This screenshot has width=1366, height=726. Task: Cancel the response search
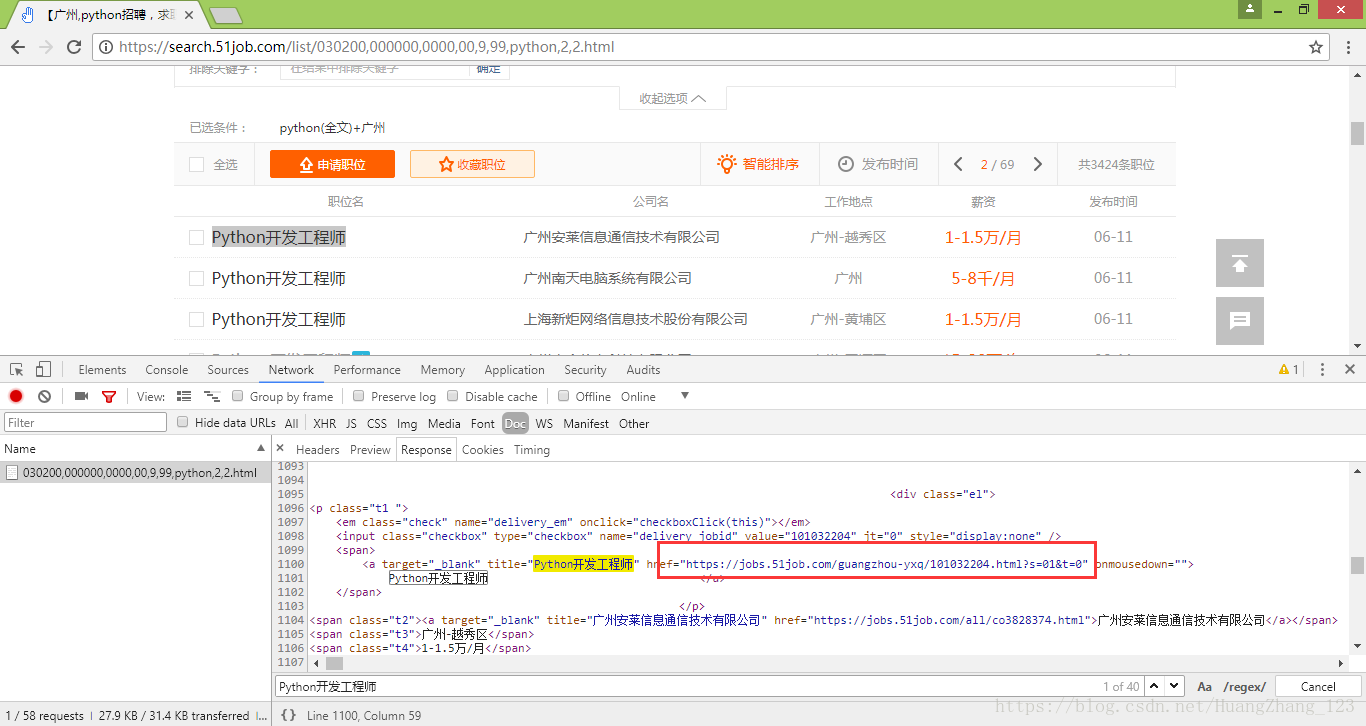tap(1318, 687)
